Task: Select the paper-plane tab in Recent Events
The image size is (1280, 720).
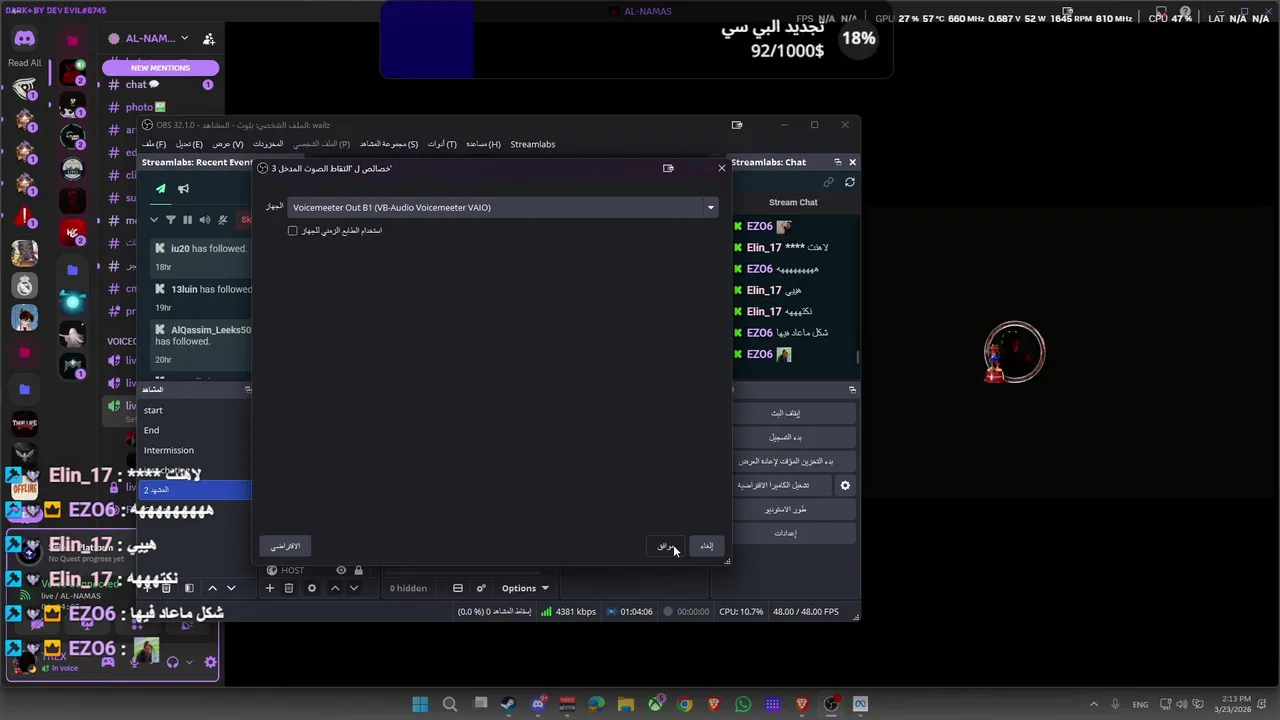Action: 160,189
